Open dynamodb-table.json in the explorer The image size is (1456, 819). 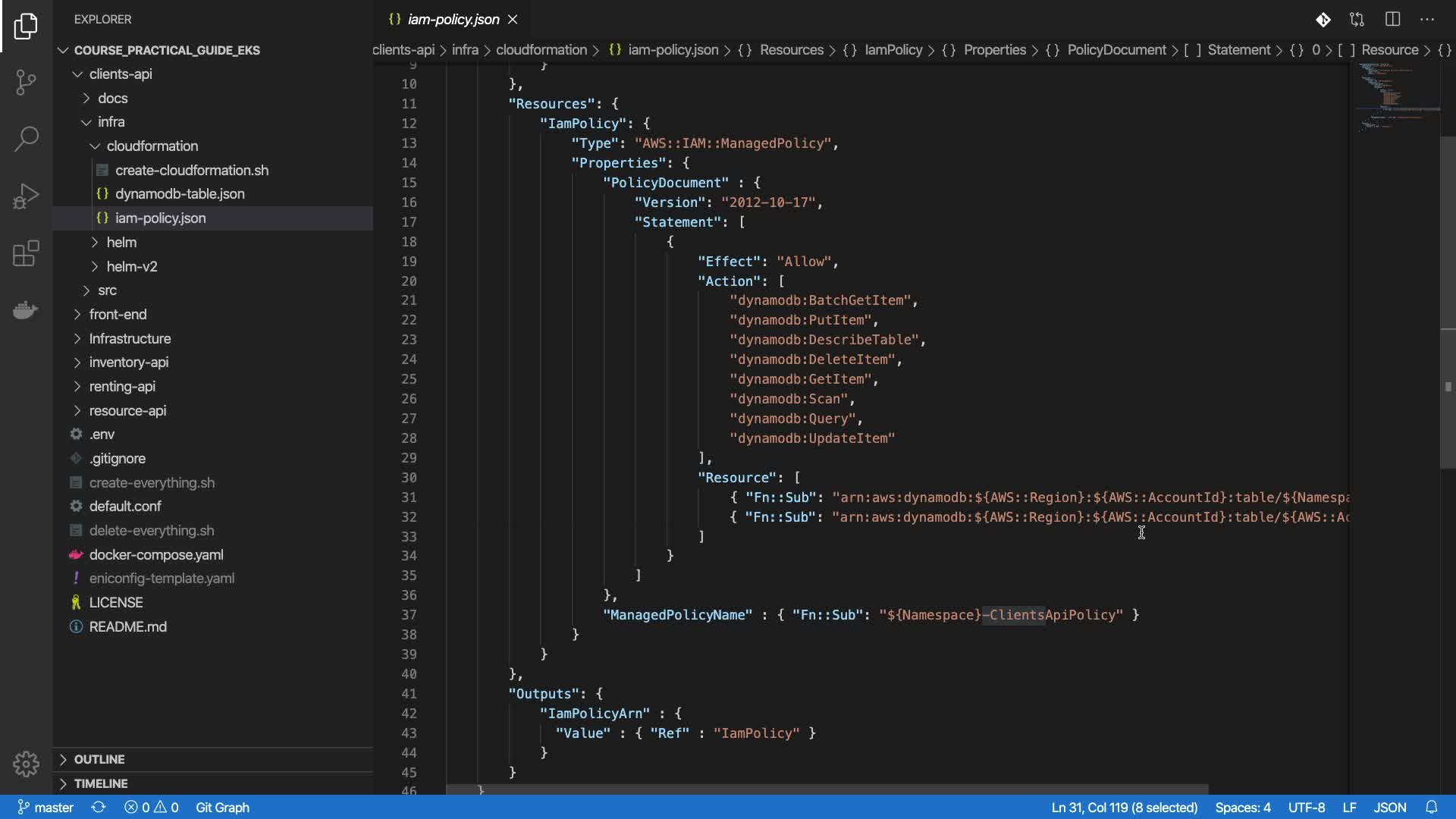point(180,194)
